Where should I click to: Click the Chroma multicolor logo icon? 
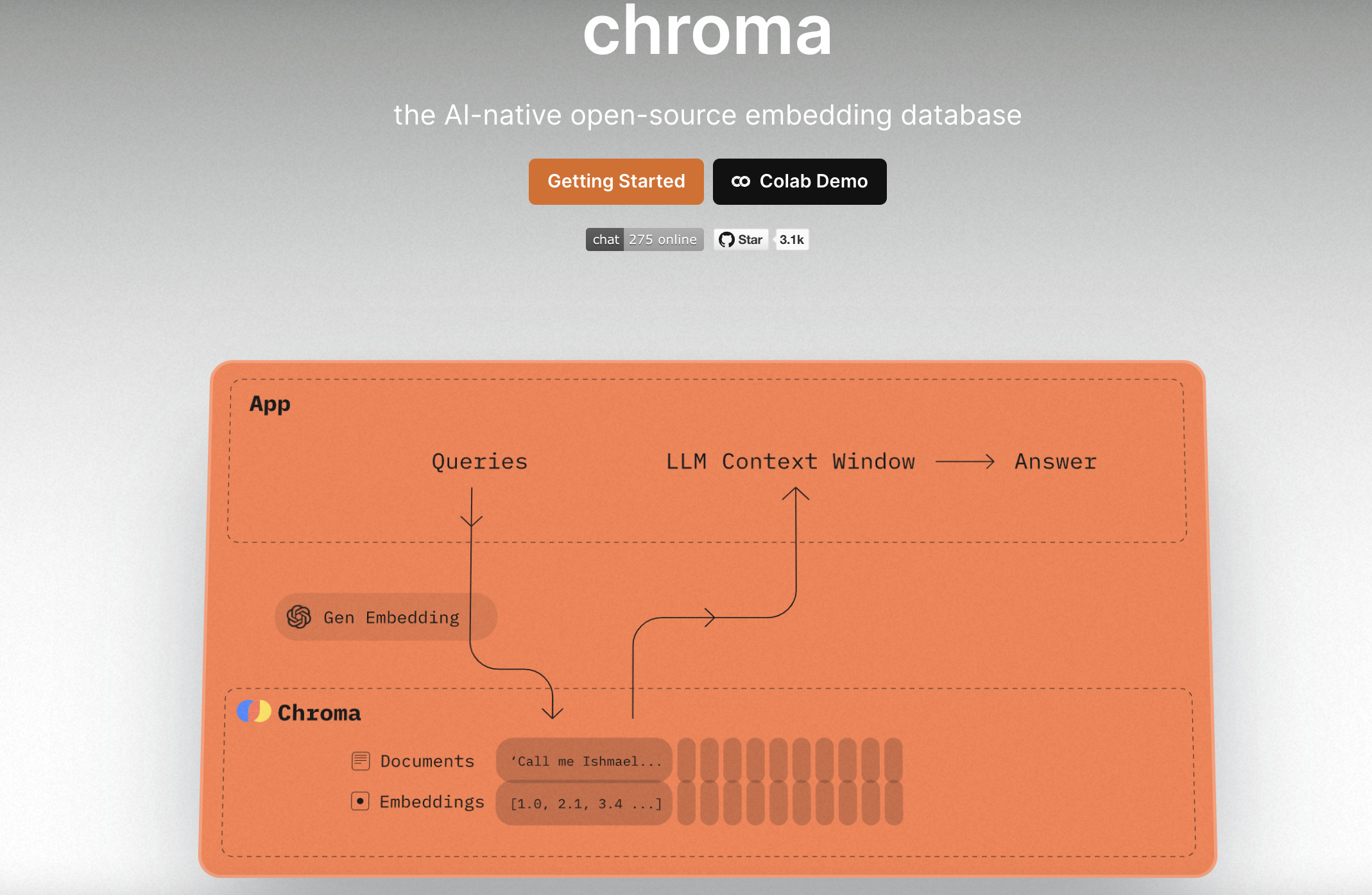(x=254, y=711)
